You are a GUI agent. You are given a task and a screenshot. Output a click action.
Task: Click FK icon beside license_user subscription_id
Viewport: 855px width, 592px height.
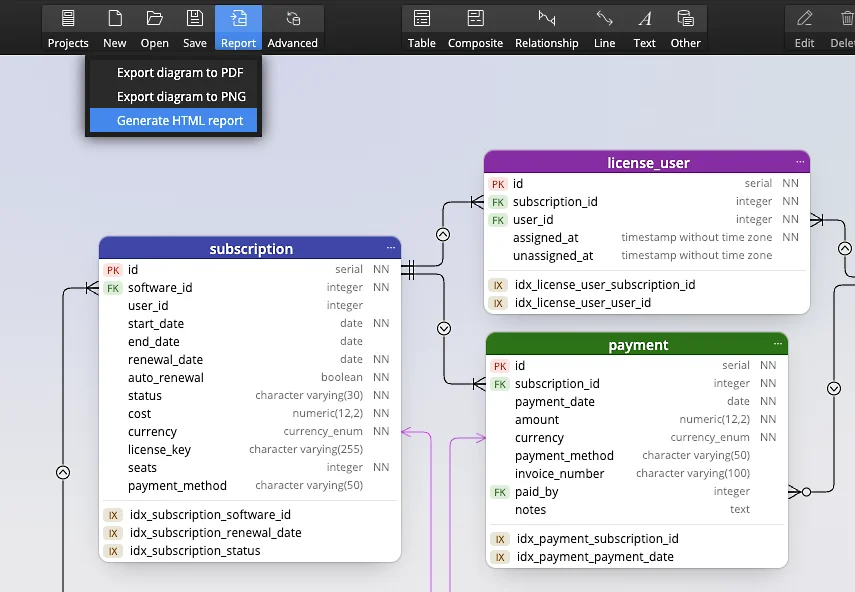coord(498,202)
